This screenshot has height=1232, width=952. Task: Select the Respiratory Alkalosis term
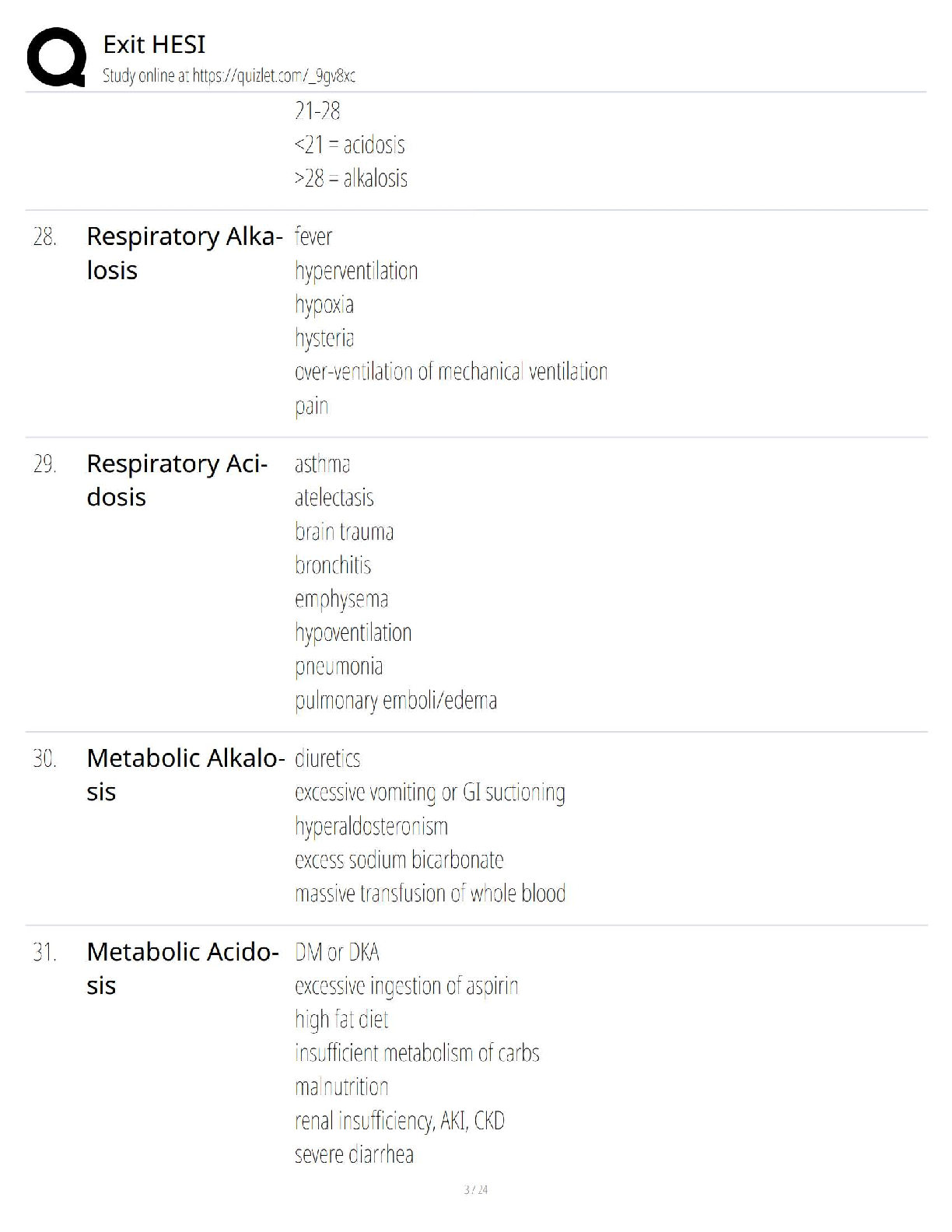184,253
